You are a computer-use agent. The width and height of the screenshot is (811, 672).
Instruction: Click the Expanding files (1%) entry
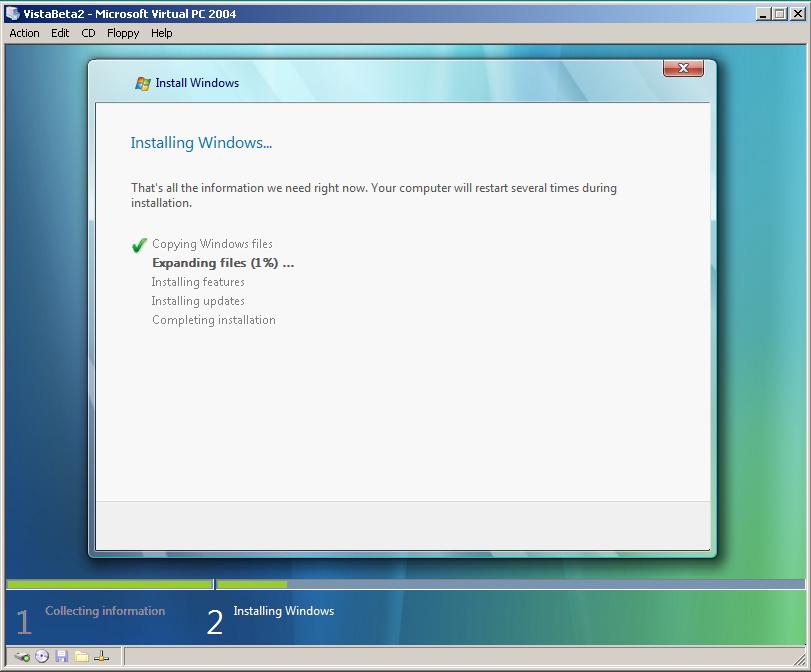(223, 263)
